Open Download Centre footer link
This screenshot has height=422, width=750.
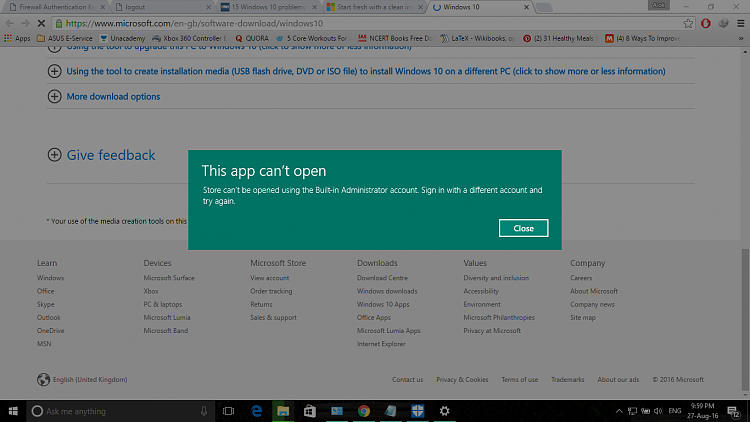point(382,278)
